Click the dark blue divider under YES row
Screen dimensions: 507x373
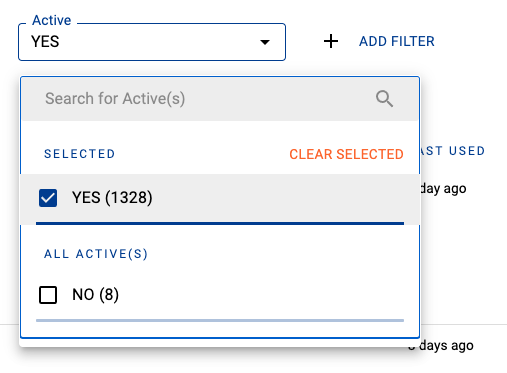tap(220, 223)
